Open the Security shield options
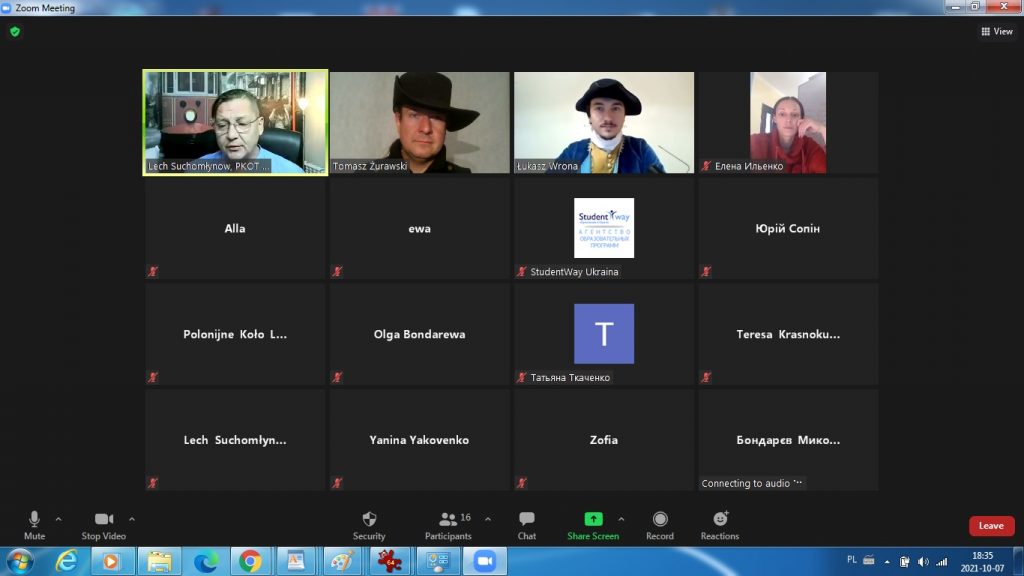Viewport: 1024px width, 576px height. tap(369, 524)
